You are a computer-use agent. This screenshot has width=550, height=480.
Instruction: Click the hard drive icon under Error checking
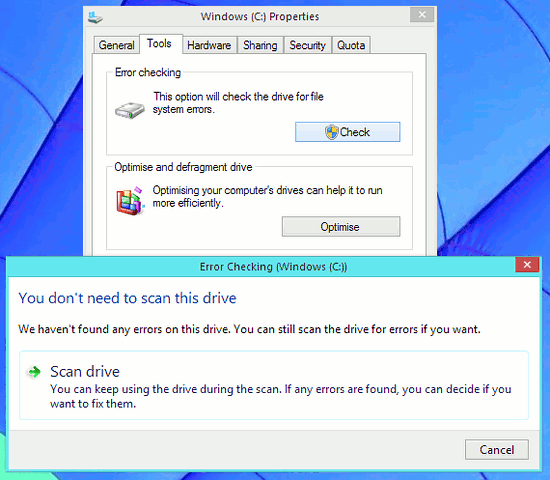pyautogui.click(x=130, y=110)
